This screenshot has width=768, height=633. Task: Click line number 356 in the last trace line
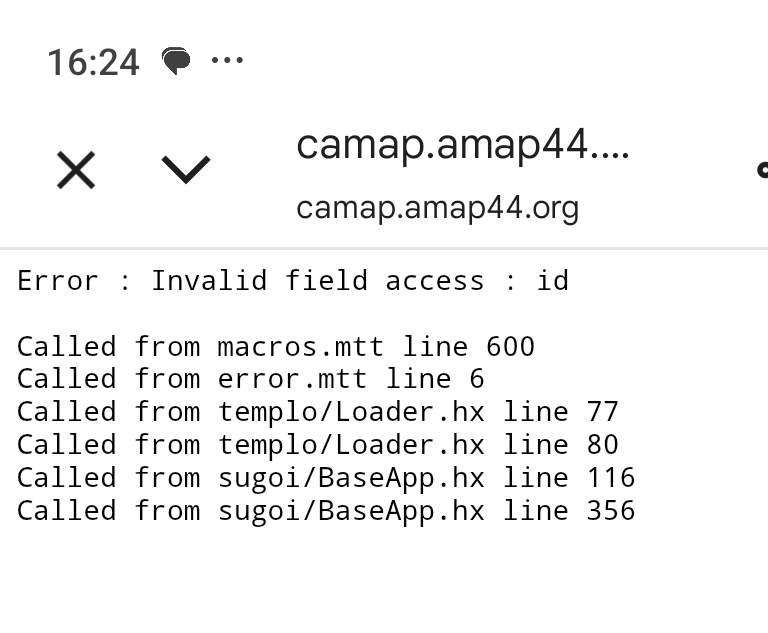pos(610,511)
